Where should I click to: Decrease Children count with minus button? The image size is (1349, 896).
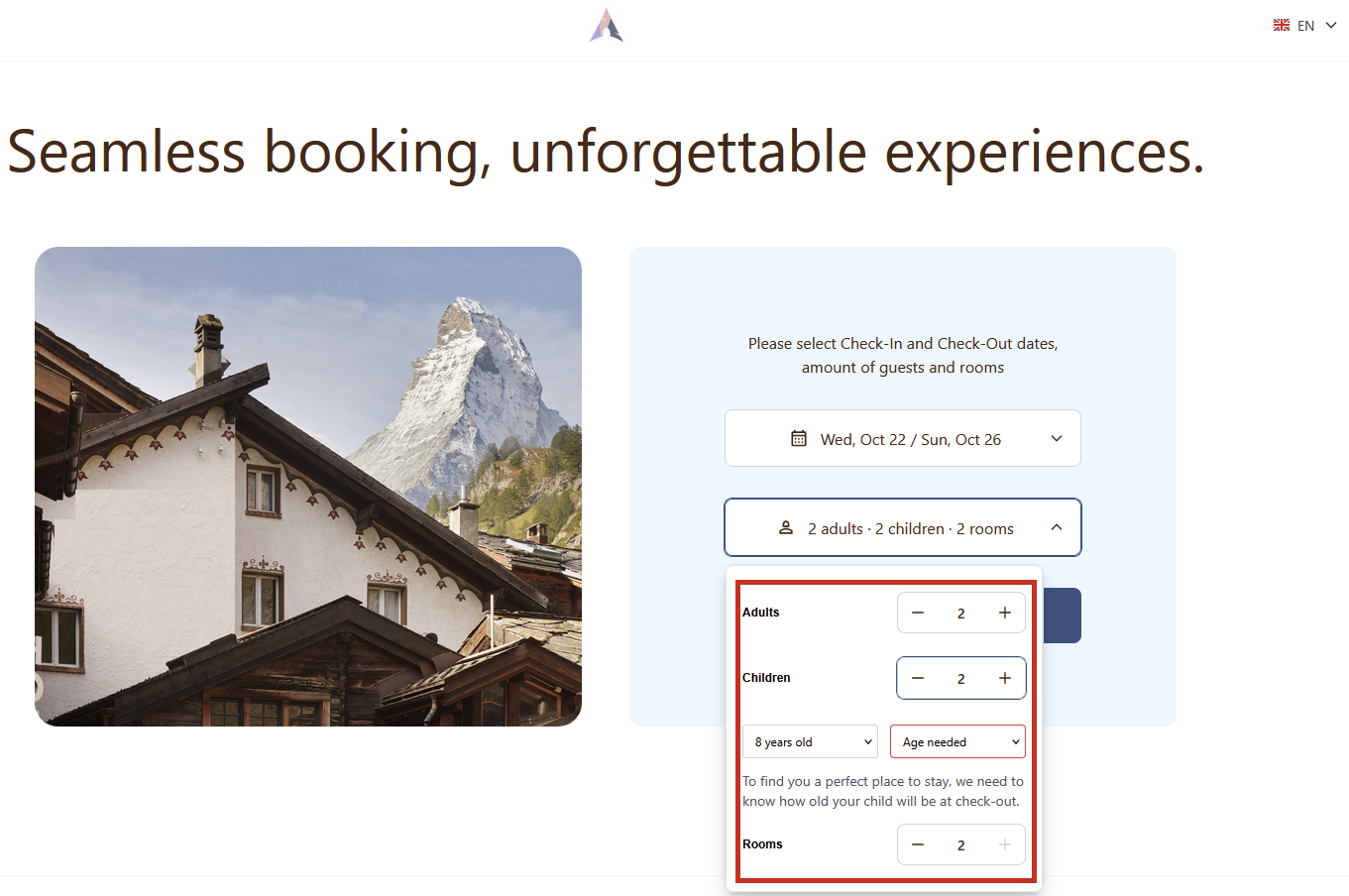(x=918, y=679)
